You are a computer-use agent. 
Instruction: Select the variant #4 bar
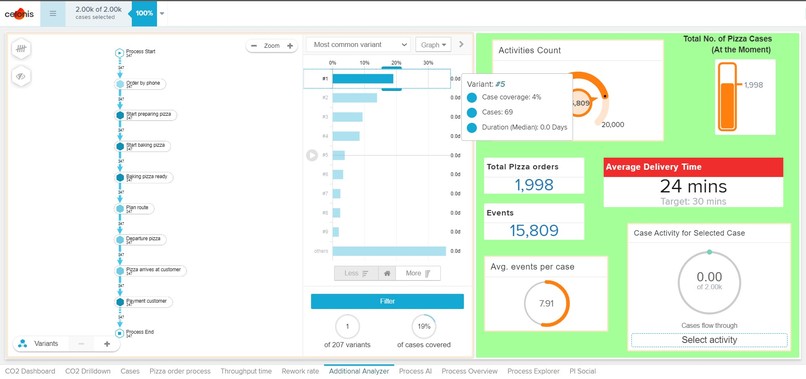(346, 136)
